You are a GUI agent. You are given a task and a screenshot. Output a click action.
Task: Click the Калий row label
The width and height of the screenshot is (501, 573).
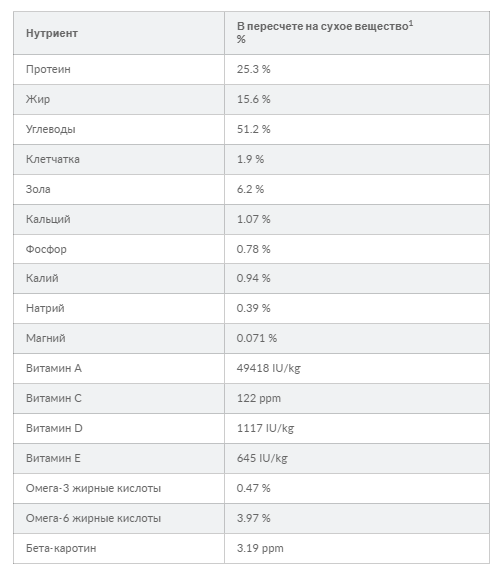click(x=42, y=278)
